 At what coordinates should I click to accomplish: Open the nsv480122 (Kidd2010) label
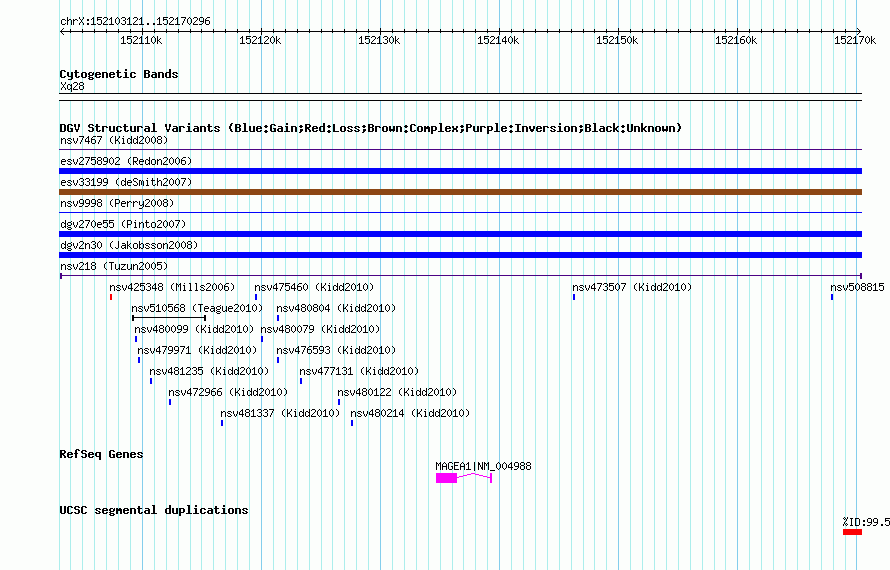[397, 392]
